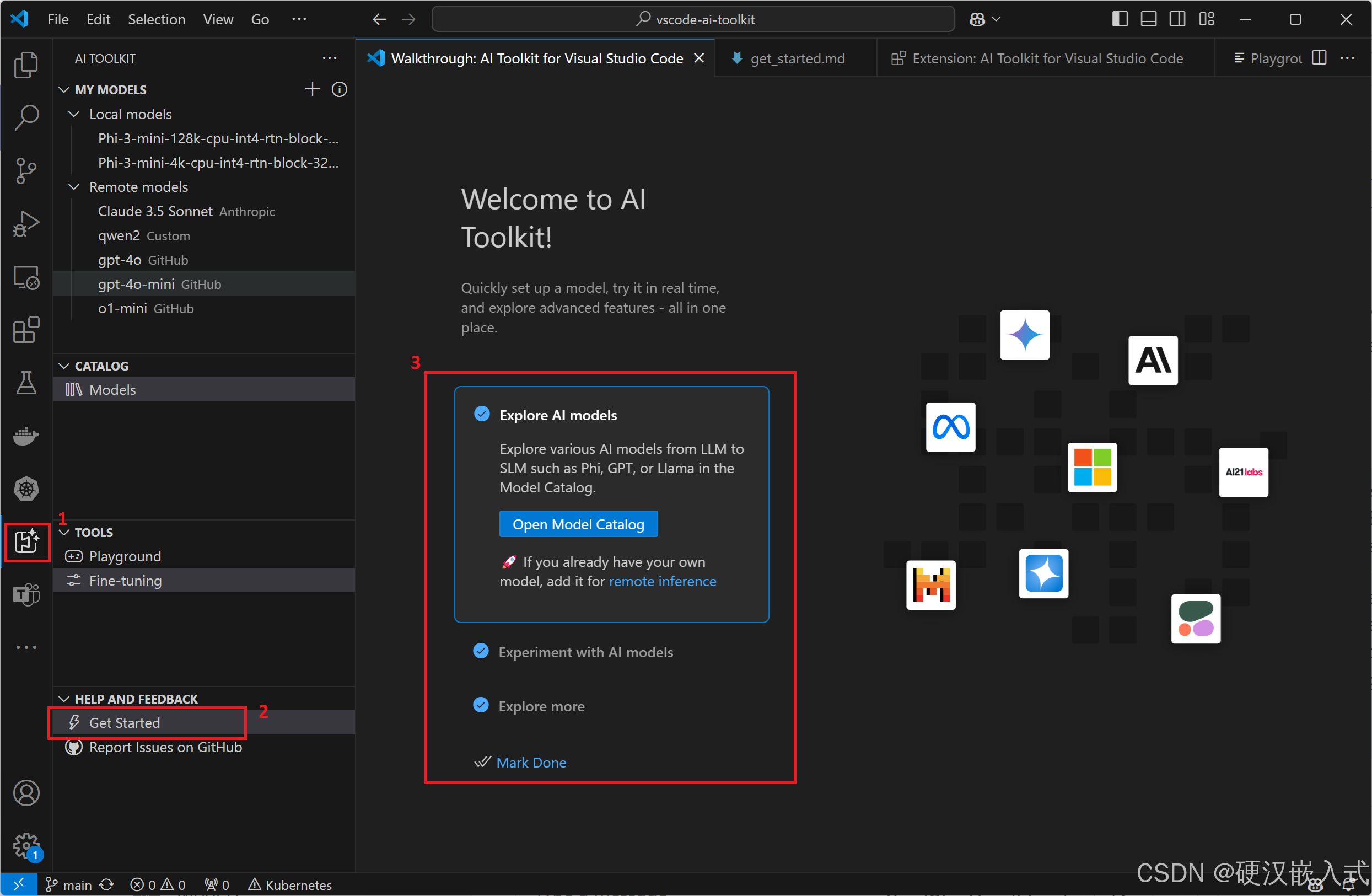
Task: Open the Selection menu
Action: click(156, 19)
